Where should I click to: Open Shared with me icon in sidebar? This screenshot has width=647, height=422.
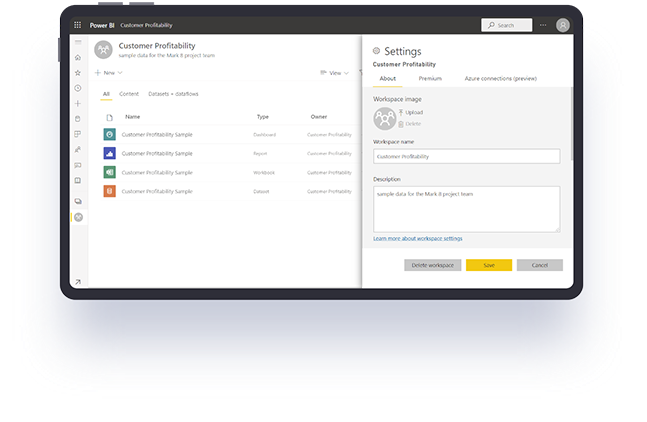(78, 165)
